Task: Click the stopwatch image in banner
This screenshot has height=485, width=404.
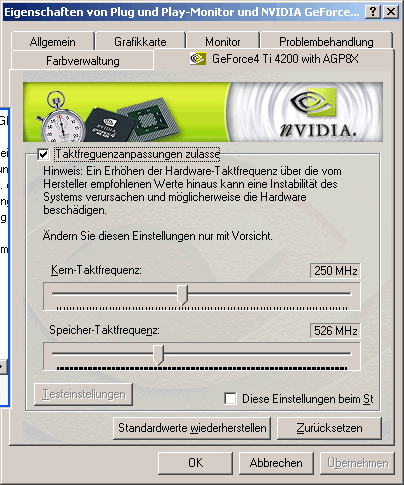Action: 60,117
